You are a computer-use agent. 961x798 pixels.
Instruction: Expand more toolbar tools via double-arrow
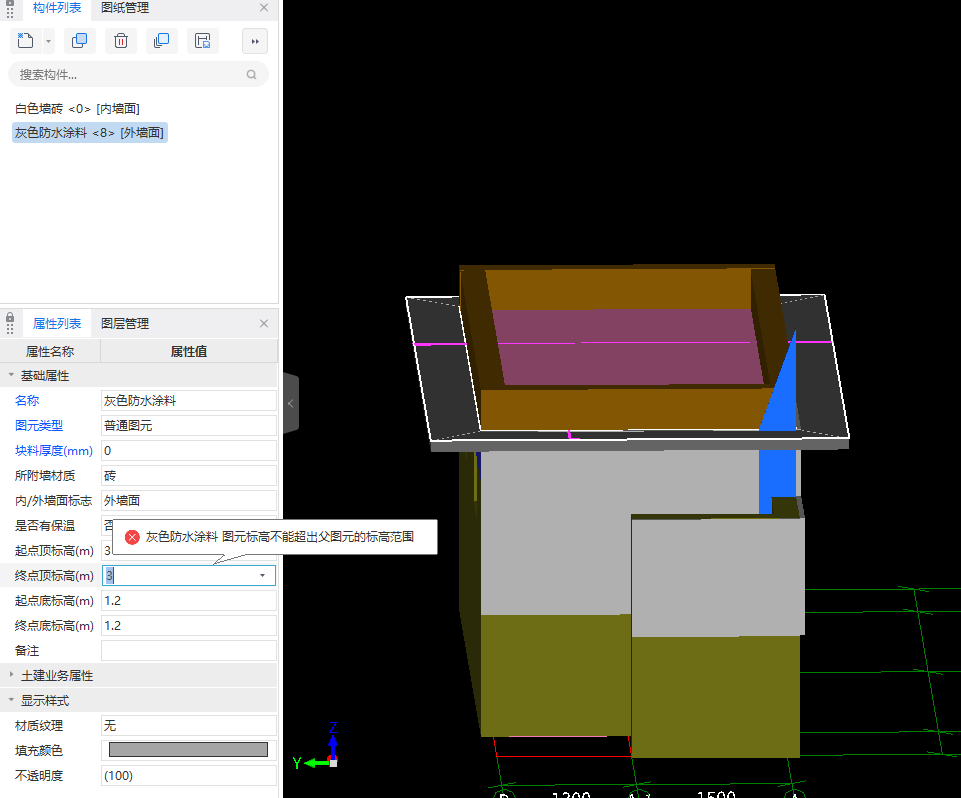click(255, 41)
